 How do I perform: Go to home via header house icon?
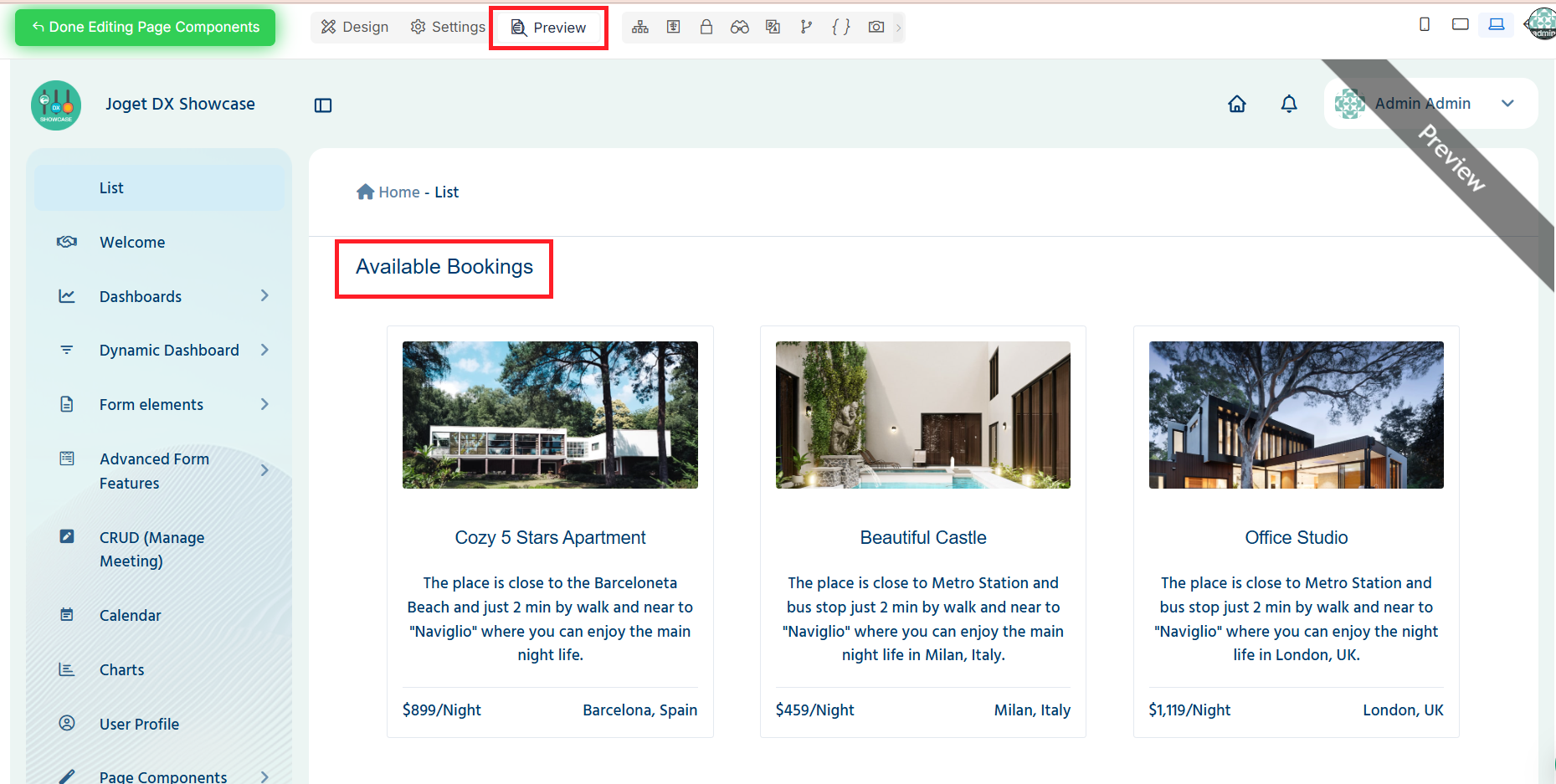pyautogui.click(x=1237, y=104)
